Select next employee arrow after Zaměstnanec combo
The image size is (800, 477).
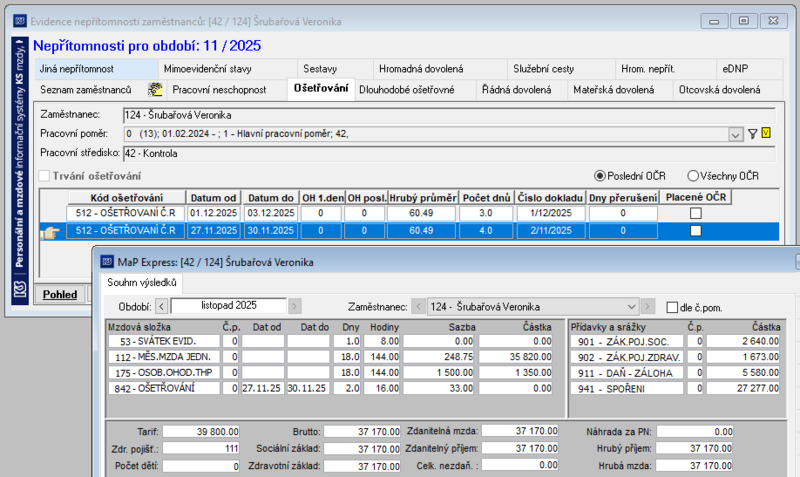[647, 307]
